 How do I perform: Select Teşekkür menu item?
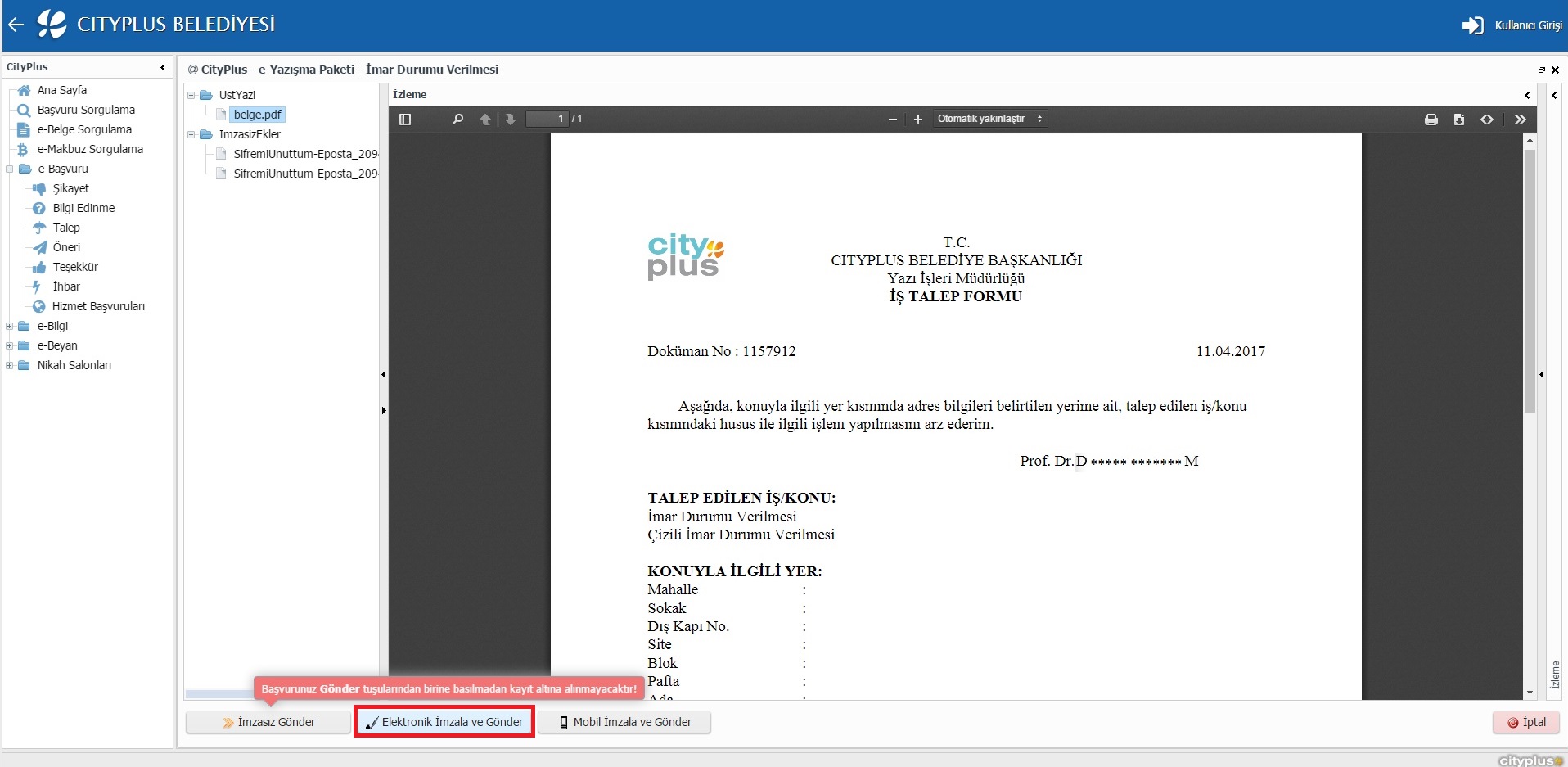(x=75, y=267)
